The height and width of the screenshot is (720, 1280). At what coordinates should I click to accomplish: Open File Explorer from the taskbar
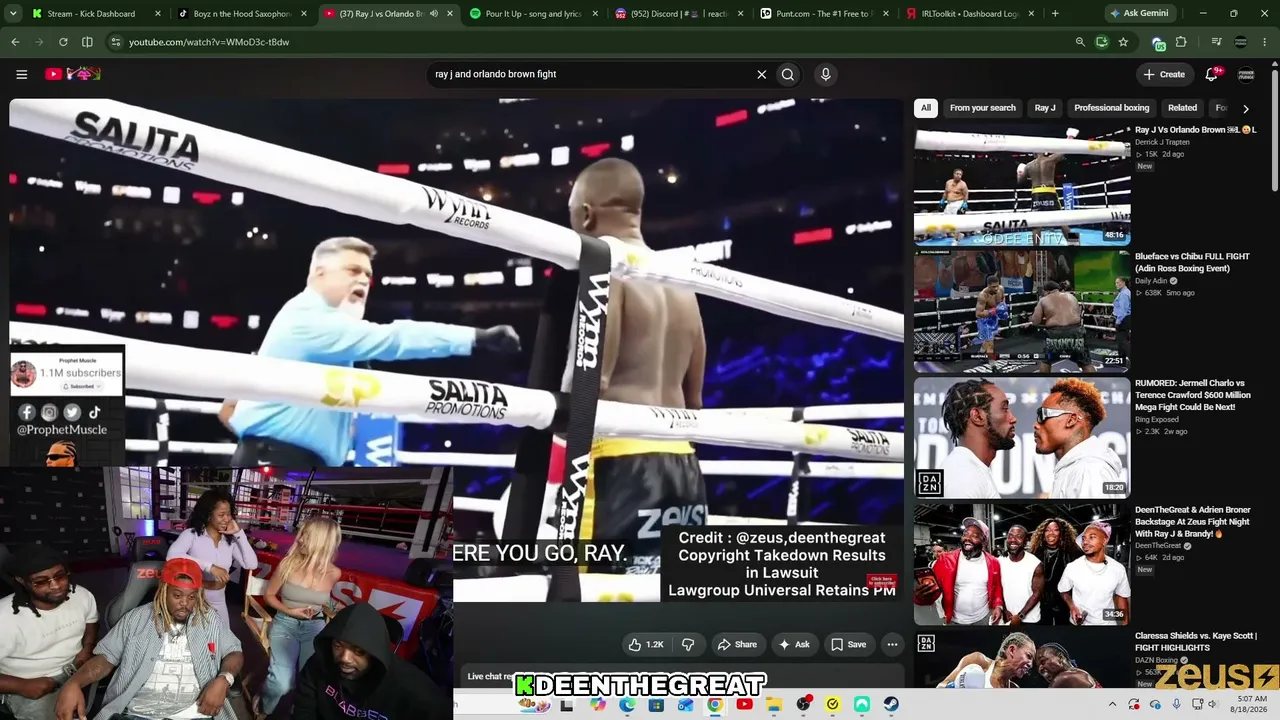point(774,705)
